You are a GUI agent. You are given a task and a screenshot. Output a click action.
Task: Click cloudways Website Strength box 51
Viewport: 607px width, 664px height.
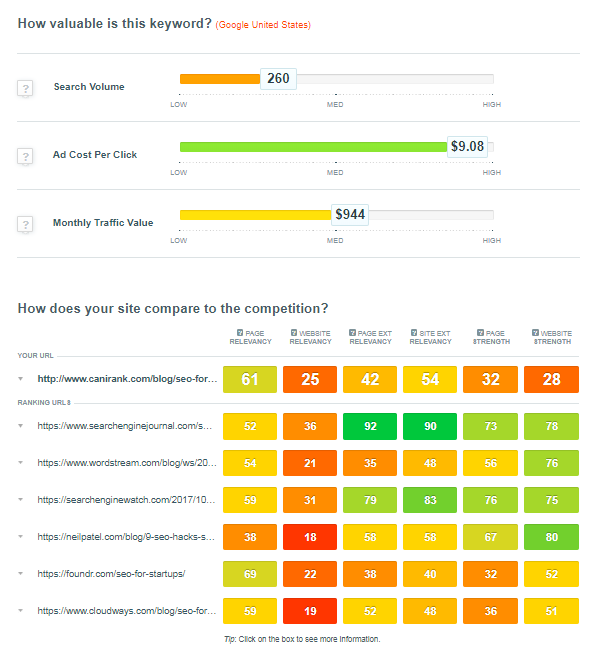552,611
